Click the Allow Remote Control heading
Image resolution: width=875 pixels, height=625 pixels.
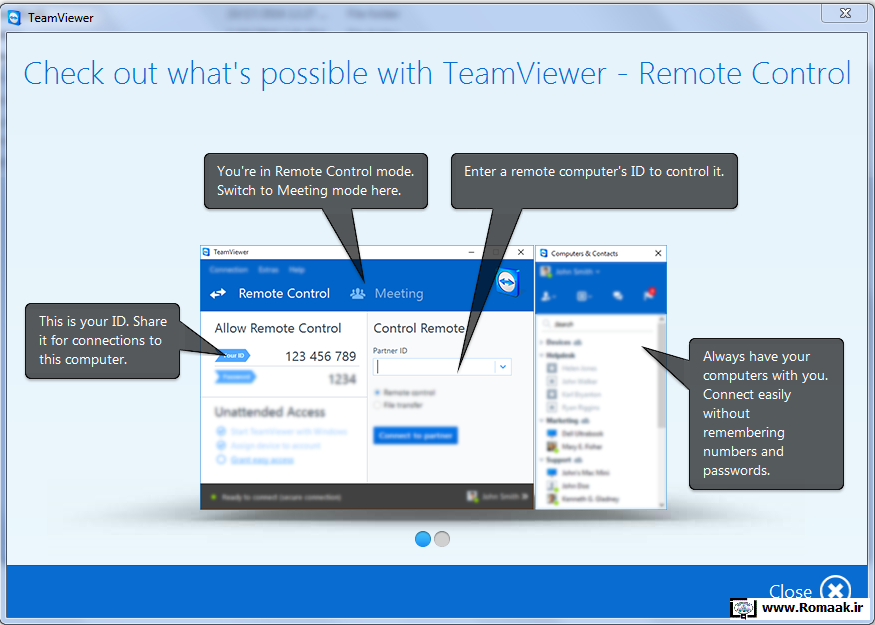pyautogui.click(x=278, y=328)
